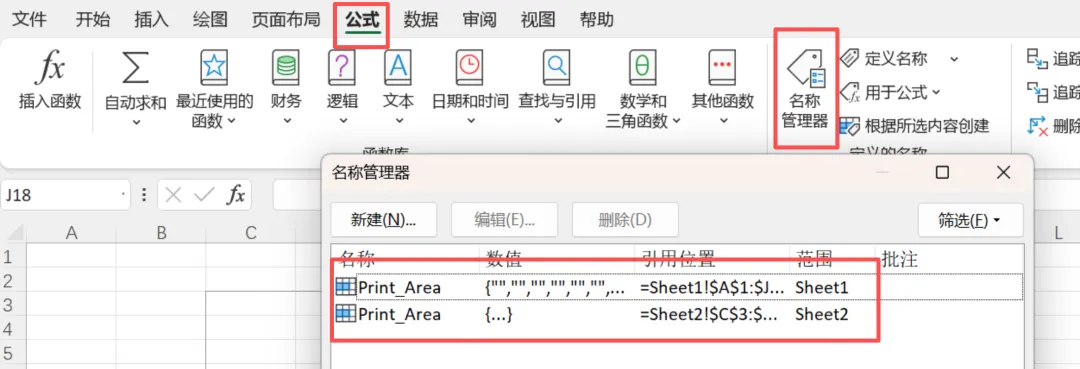The height and width of the screenshot is (369, 1080).
Task: Click the Edit (编辑) button in Name Manager
Action: [505, 220]
